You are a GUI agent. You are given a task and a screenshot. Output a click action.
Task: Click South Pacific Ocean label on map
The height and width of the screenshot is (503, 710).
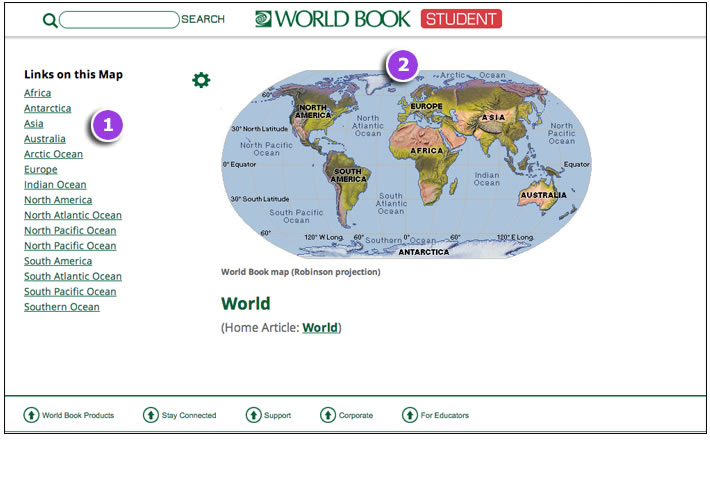[296, 216]
